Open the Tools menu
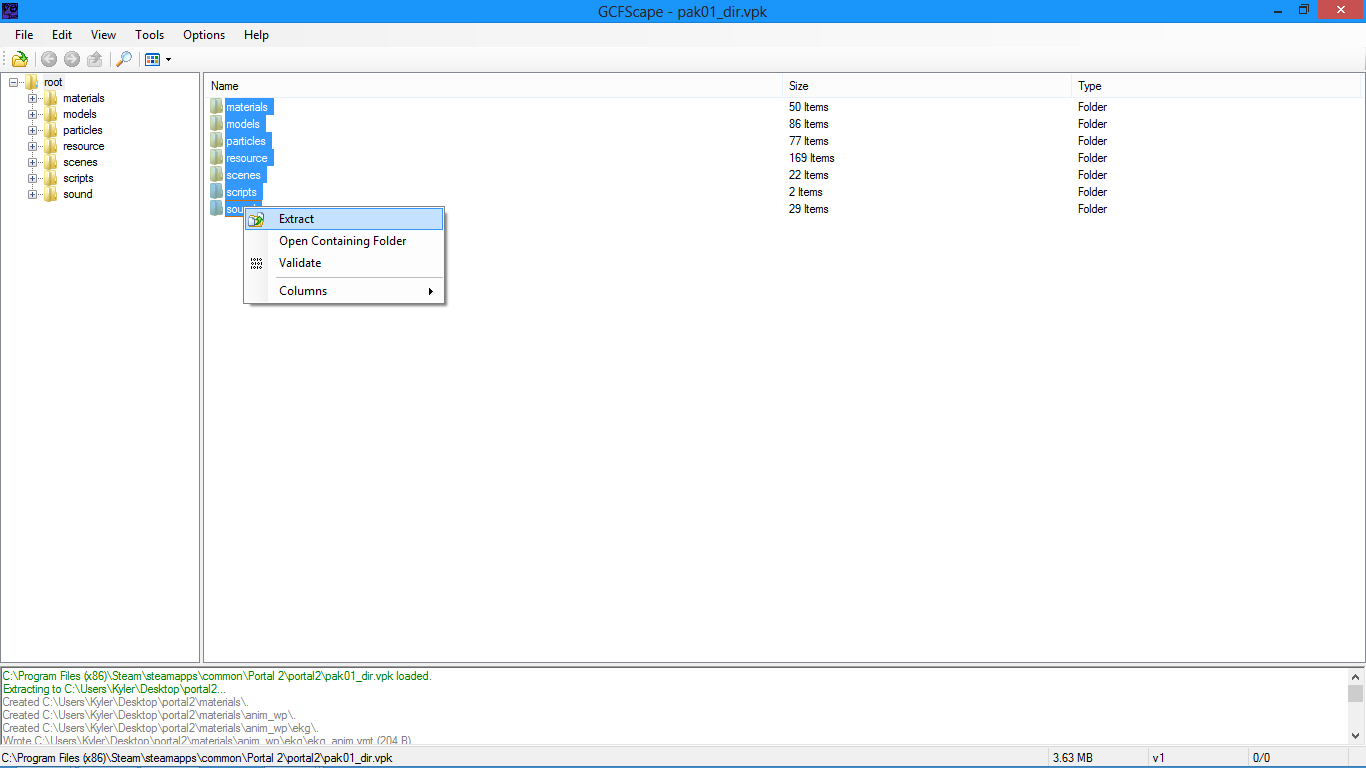 click(x=150, y=35)
